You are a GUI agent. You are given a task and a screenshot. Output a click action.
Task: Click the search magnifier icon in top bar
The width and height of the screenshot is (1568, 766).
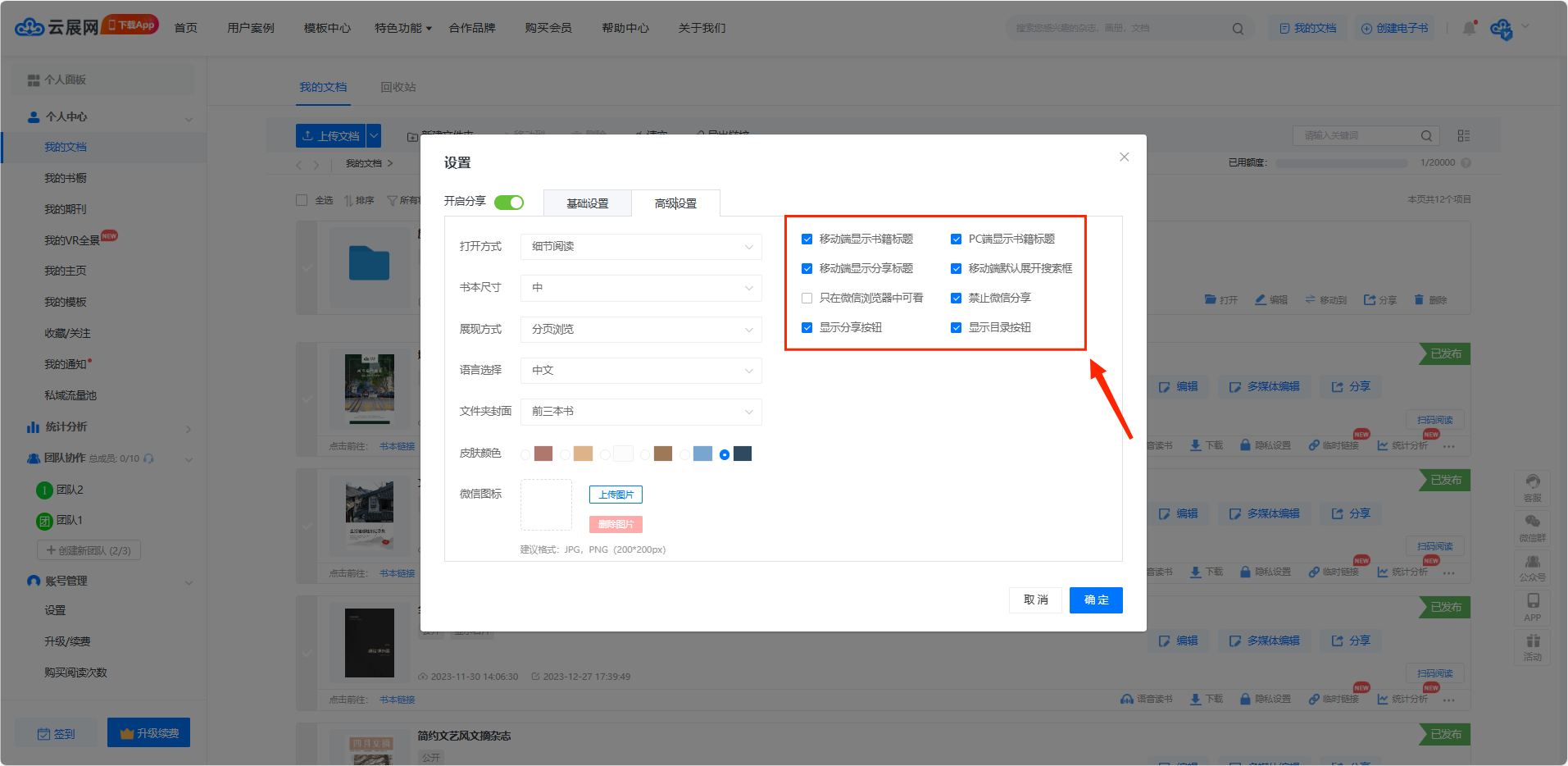coord(1238,29)
